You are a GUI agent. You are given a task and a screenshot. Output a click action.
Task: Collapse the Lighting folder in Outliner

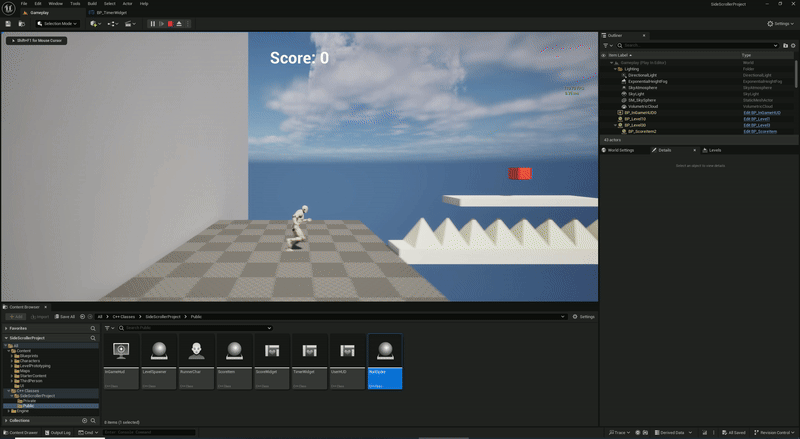tap(615, 69)
